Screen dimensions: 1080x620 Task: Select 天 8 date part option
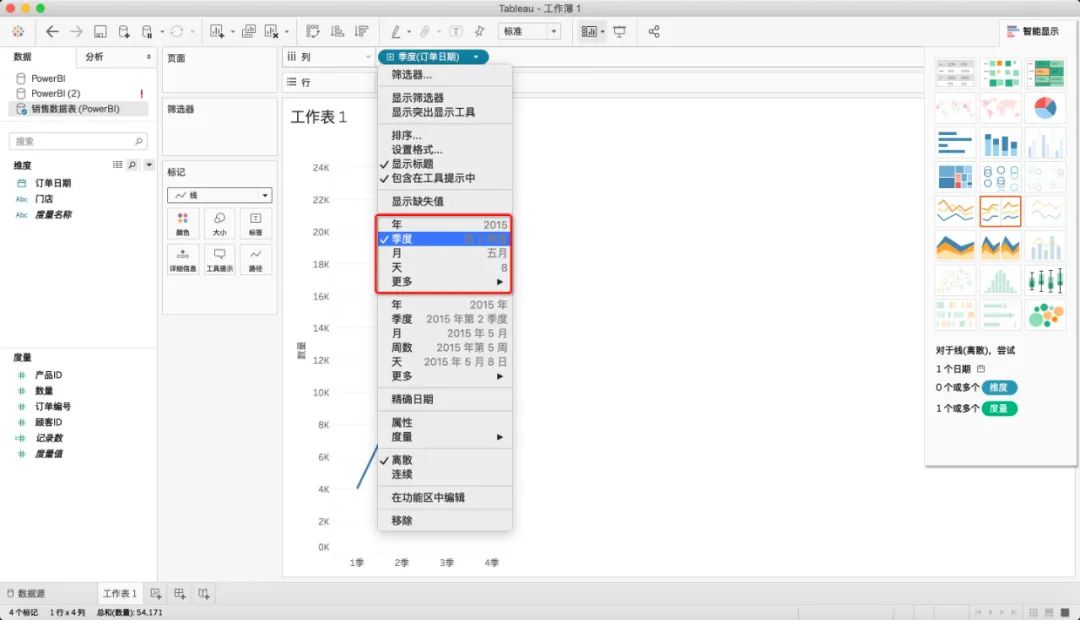point(444,267)
